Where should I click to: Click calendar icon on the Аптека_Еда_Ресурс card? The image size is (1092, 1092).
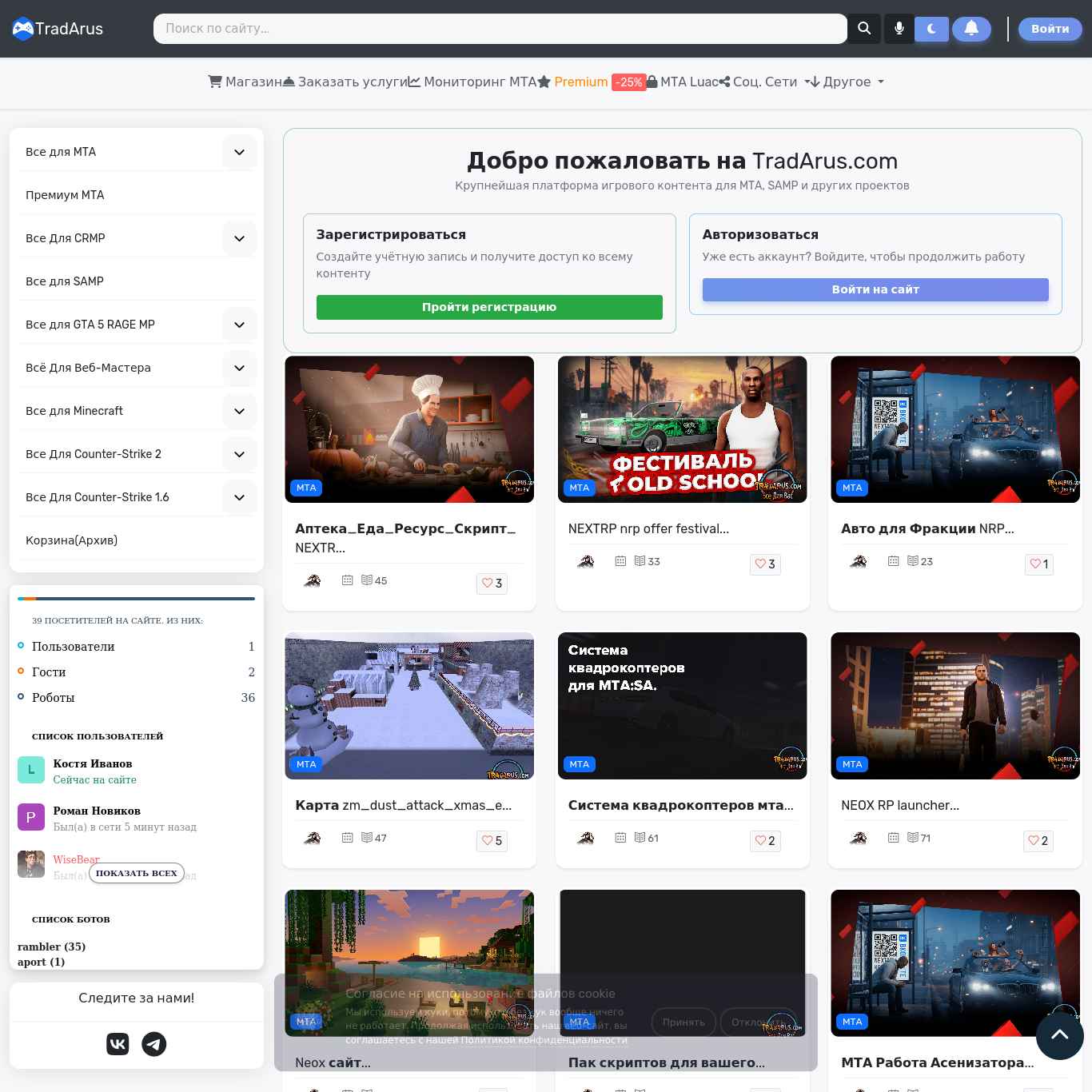(348, 580)
